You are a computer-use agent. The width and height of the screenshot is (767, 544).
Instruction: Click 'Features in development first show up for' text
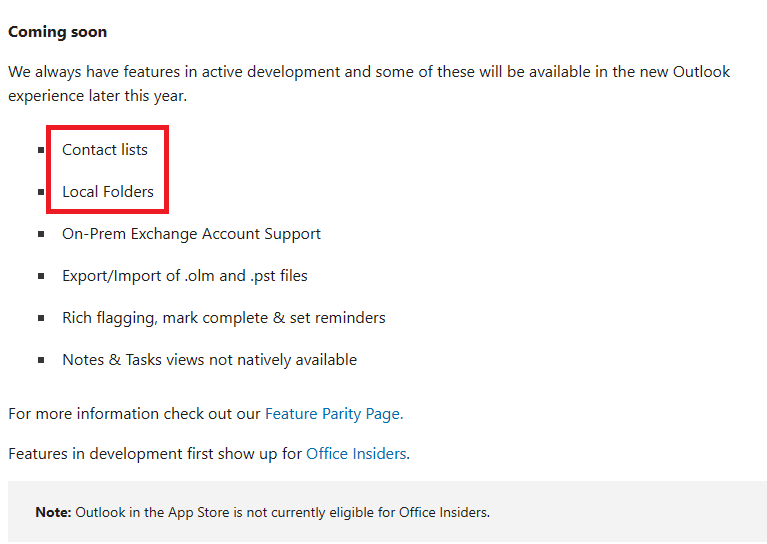(155, 454)
